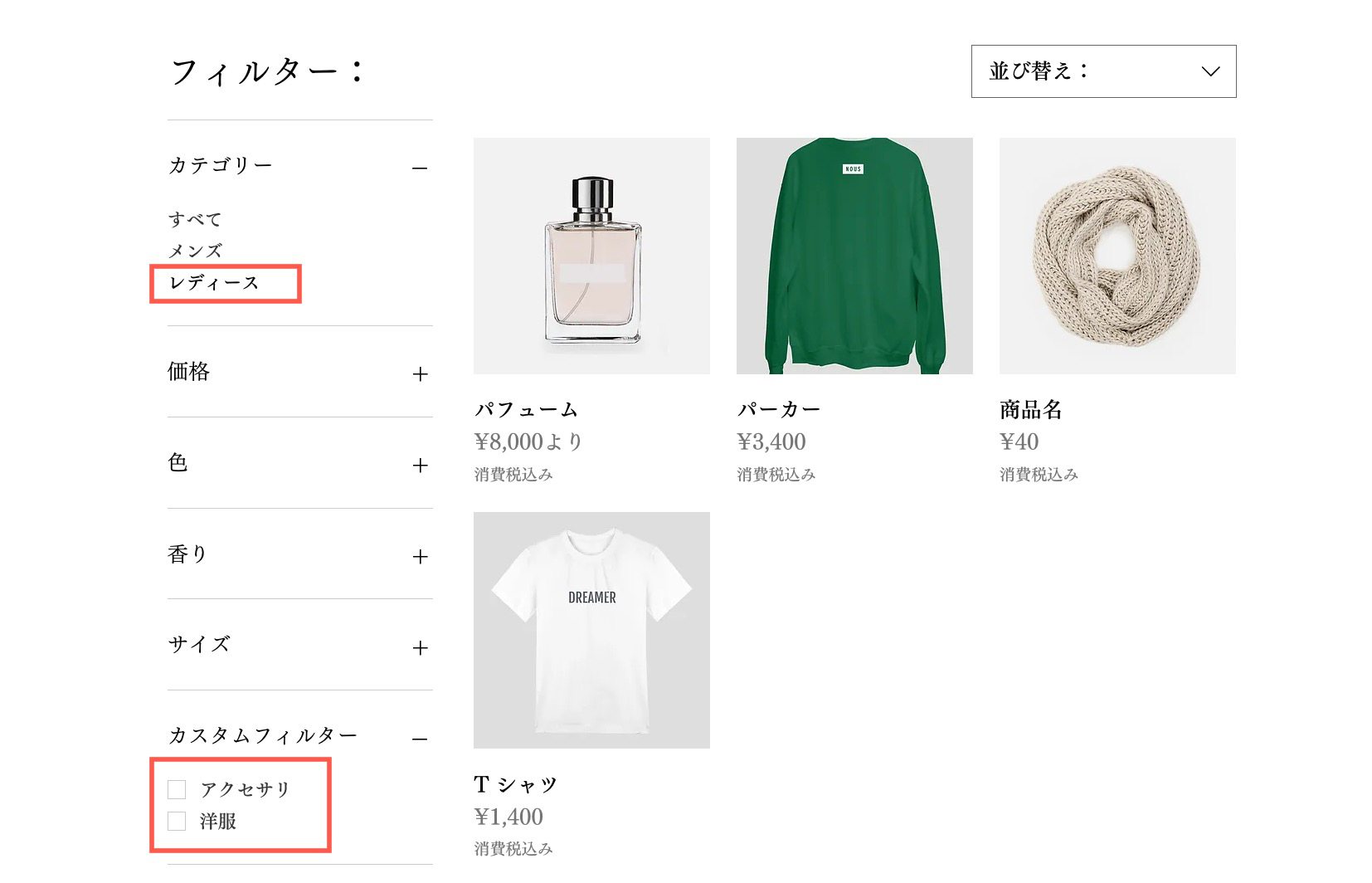Open the knitted scarf product image
The width and height of the screenshot is (1372, 883).
click(x=1117, y=256)
